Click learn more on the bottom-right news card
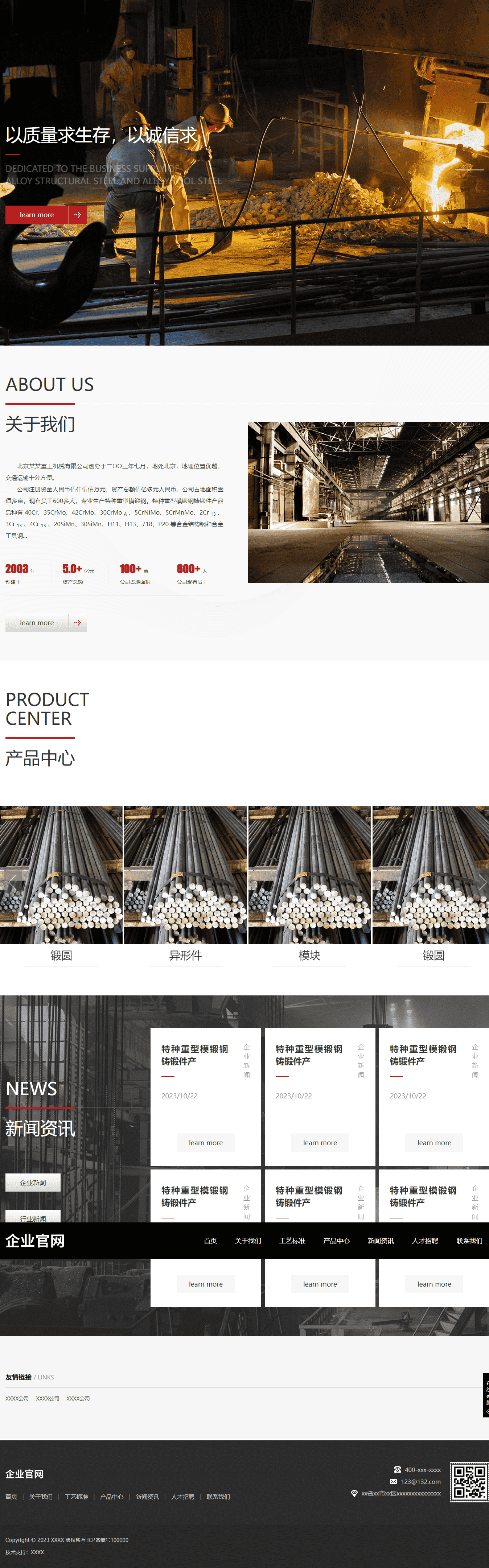The width and height of the screenshot is (489, 1568). [434, 1284]
